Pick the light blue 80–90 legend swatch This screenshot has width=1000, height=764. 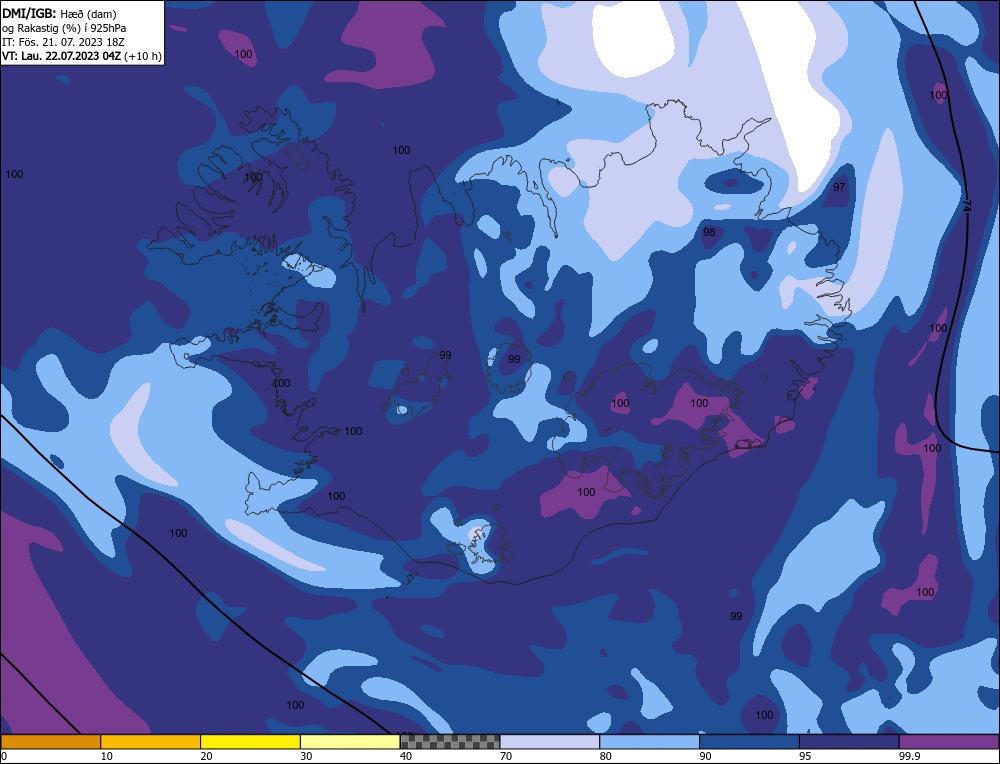tap(649, 742)
